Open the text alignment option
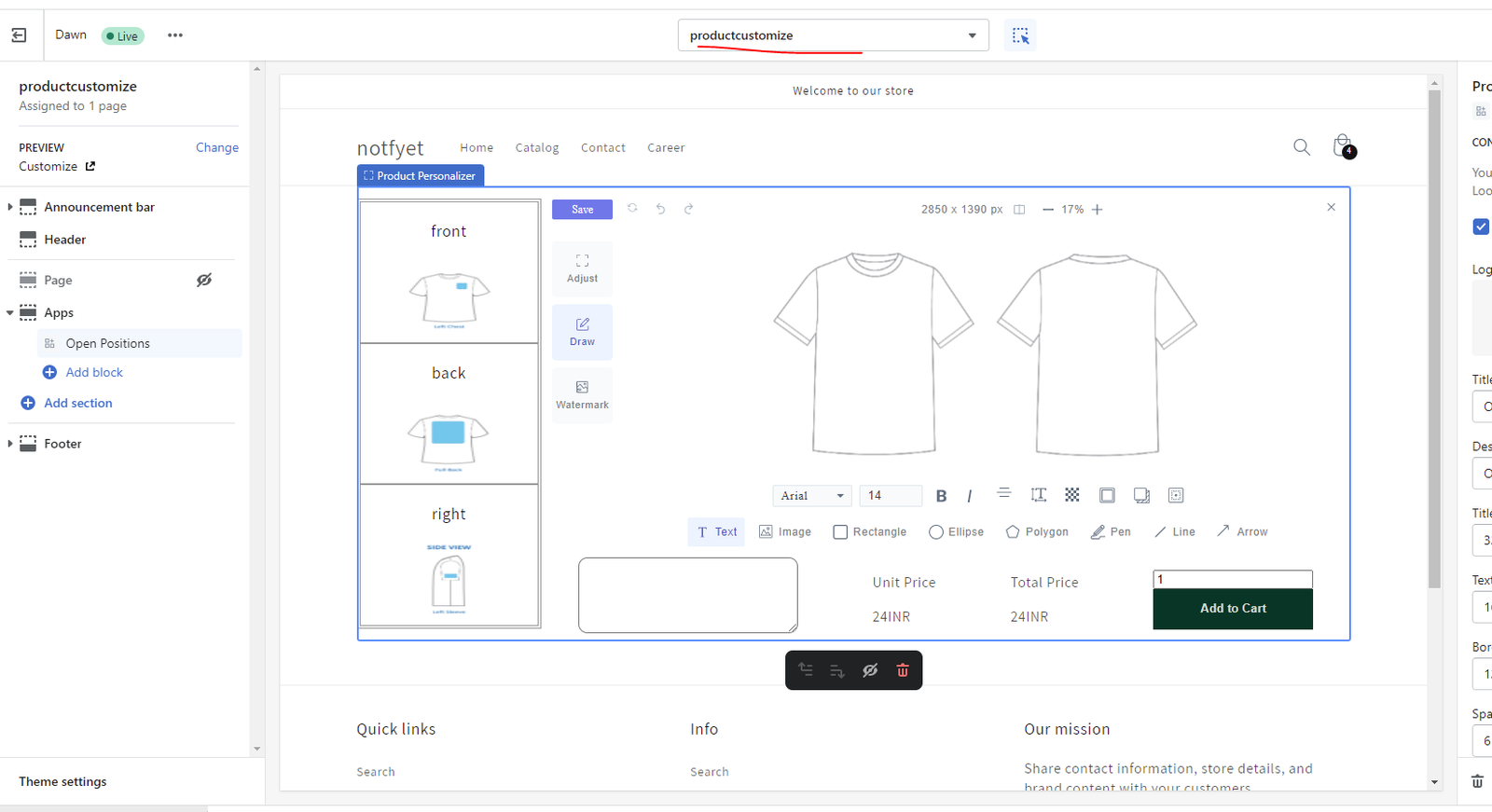Screen dimensions: 1492x812 1004,493
